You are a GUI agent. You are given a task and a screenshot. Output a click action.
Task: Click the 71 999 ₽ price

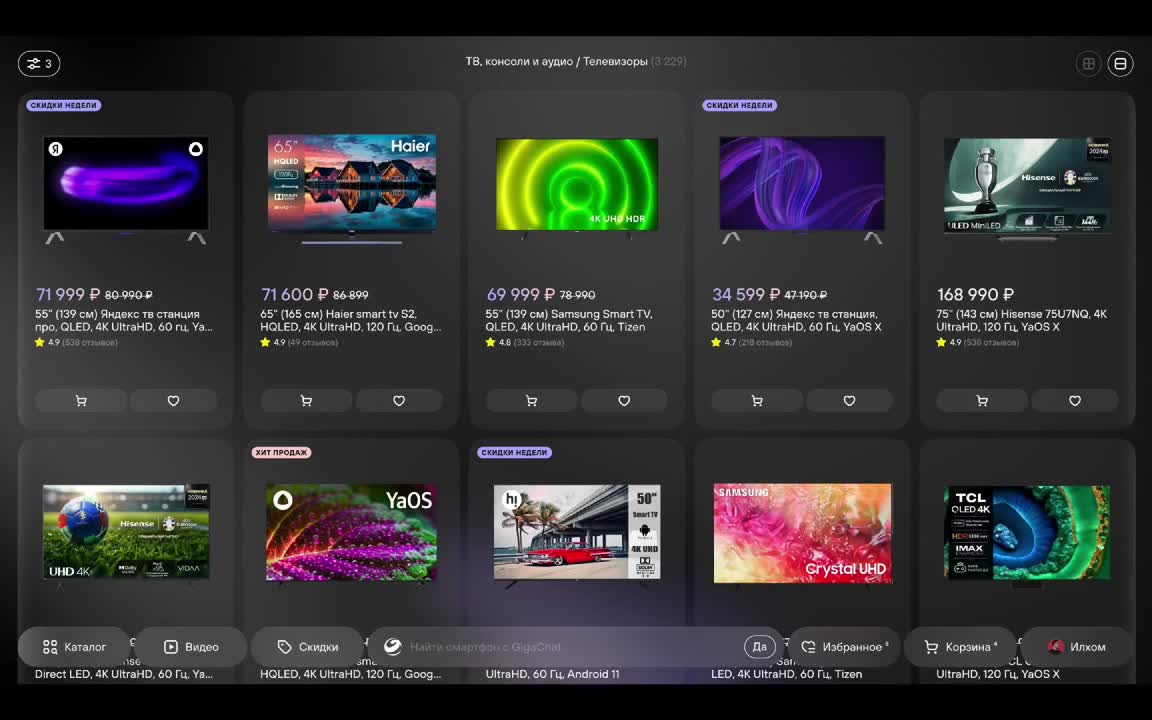pyautogui.click(x=68, y=295)
